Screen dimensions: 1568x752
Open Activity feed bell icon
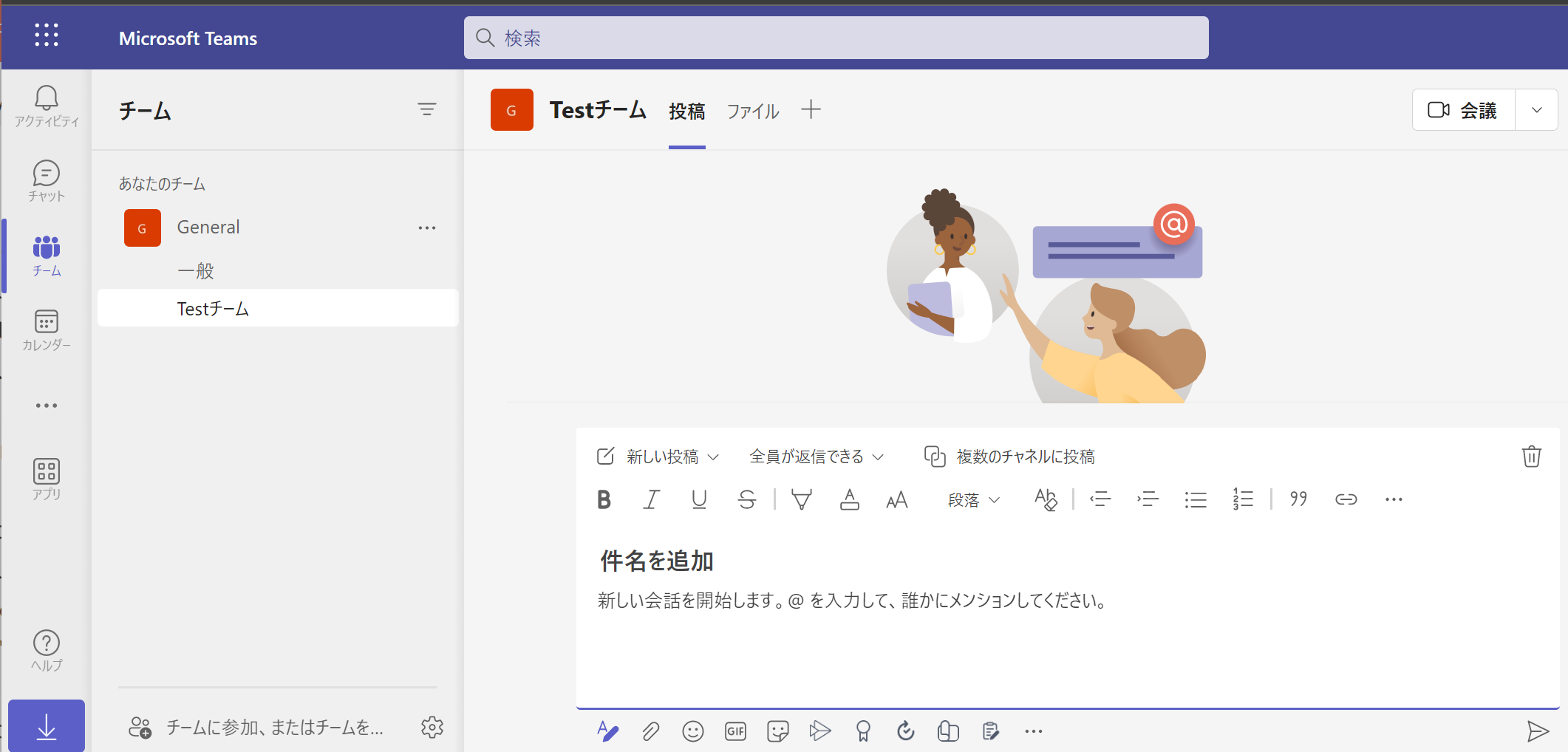pyautogui.click(x=47, y=106)
